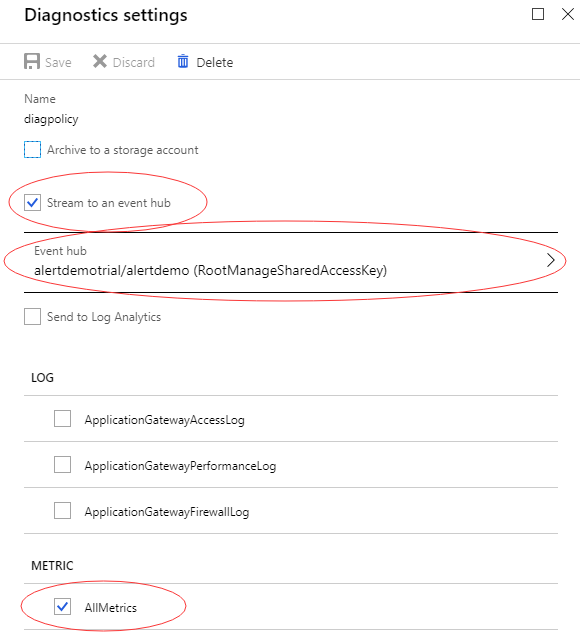Uncheck Stream to an event hub
580x633 pixels.
click(32, 203)
